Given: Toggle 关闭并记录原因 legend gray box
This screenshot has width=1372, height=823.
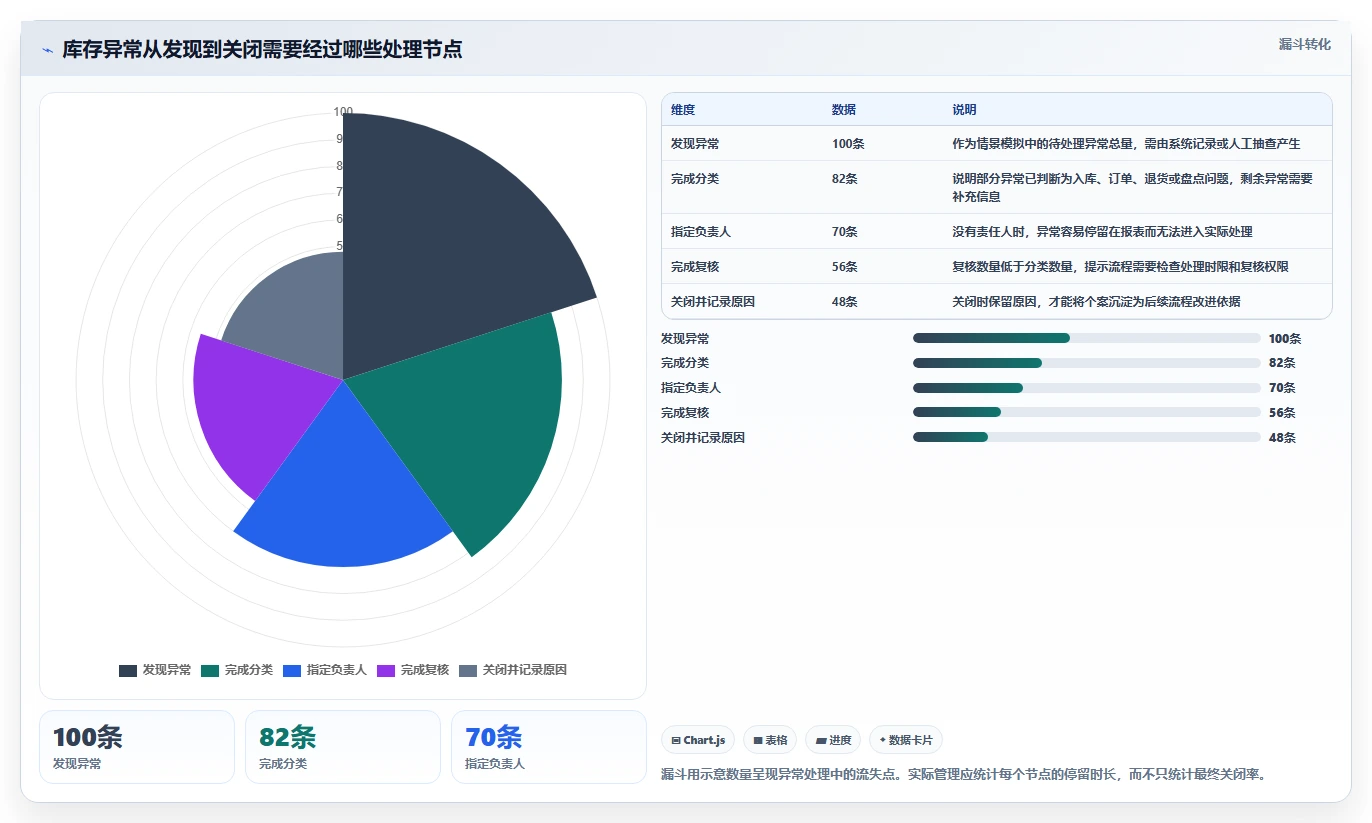Looking at the screenshot, I should 468,671.
